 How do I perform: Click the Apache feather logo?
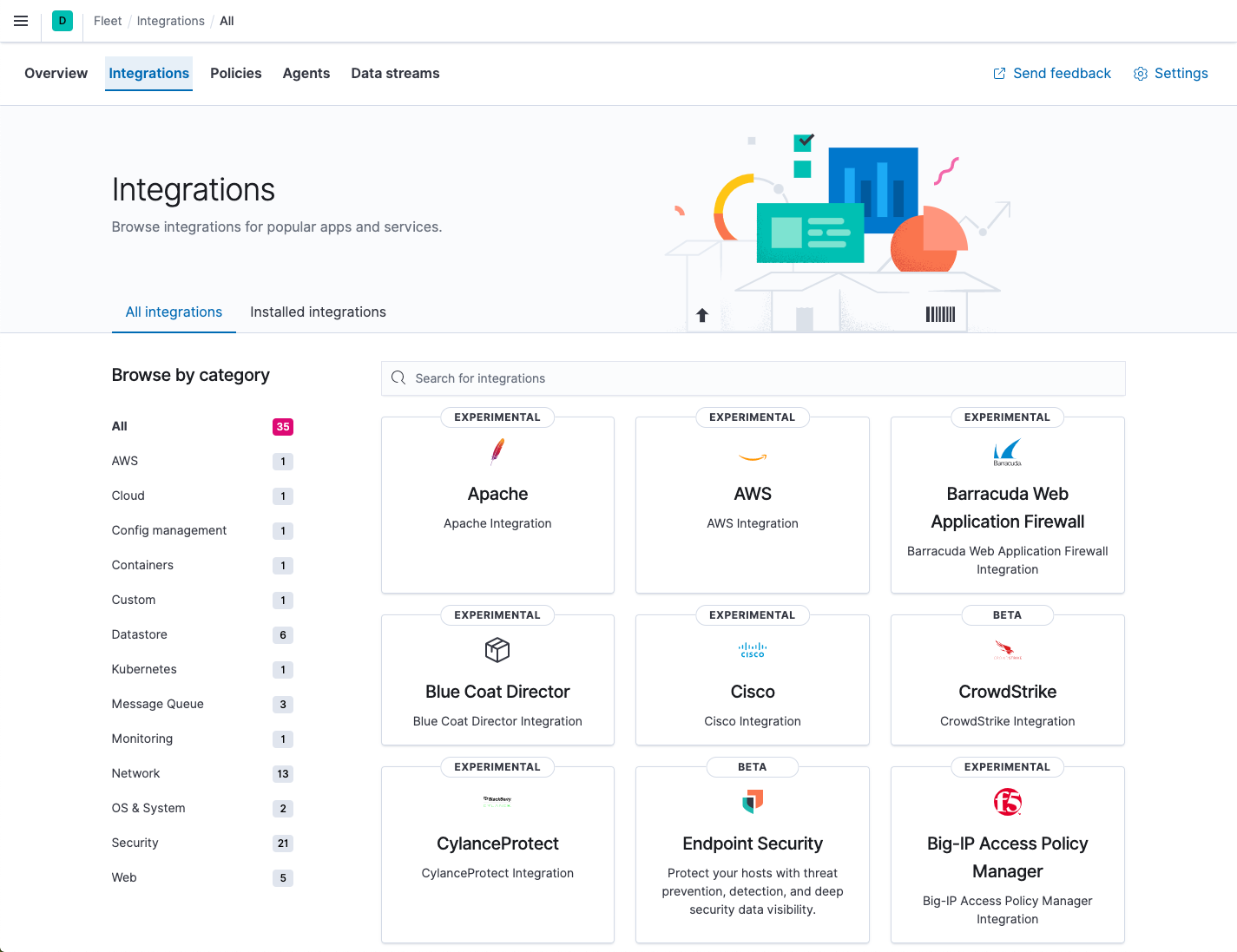pos(497,451)
